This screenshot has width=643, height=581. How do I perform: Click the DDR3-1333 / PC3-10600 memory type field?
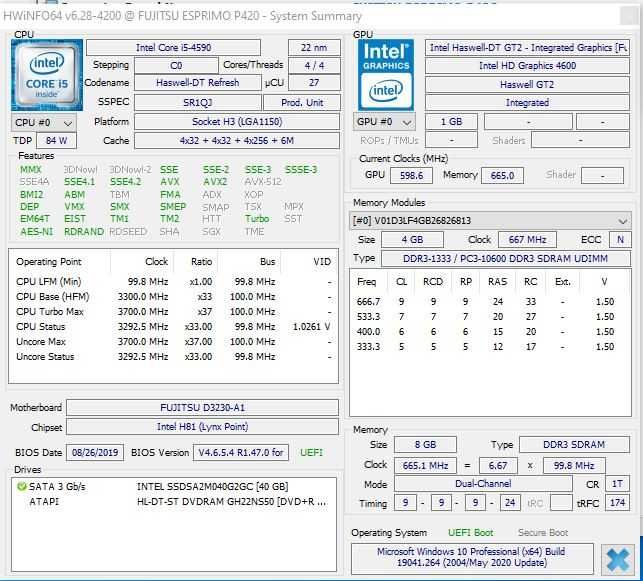click(x=506, y=259)
